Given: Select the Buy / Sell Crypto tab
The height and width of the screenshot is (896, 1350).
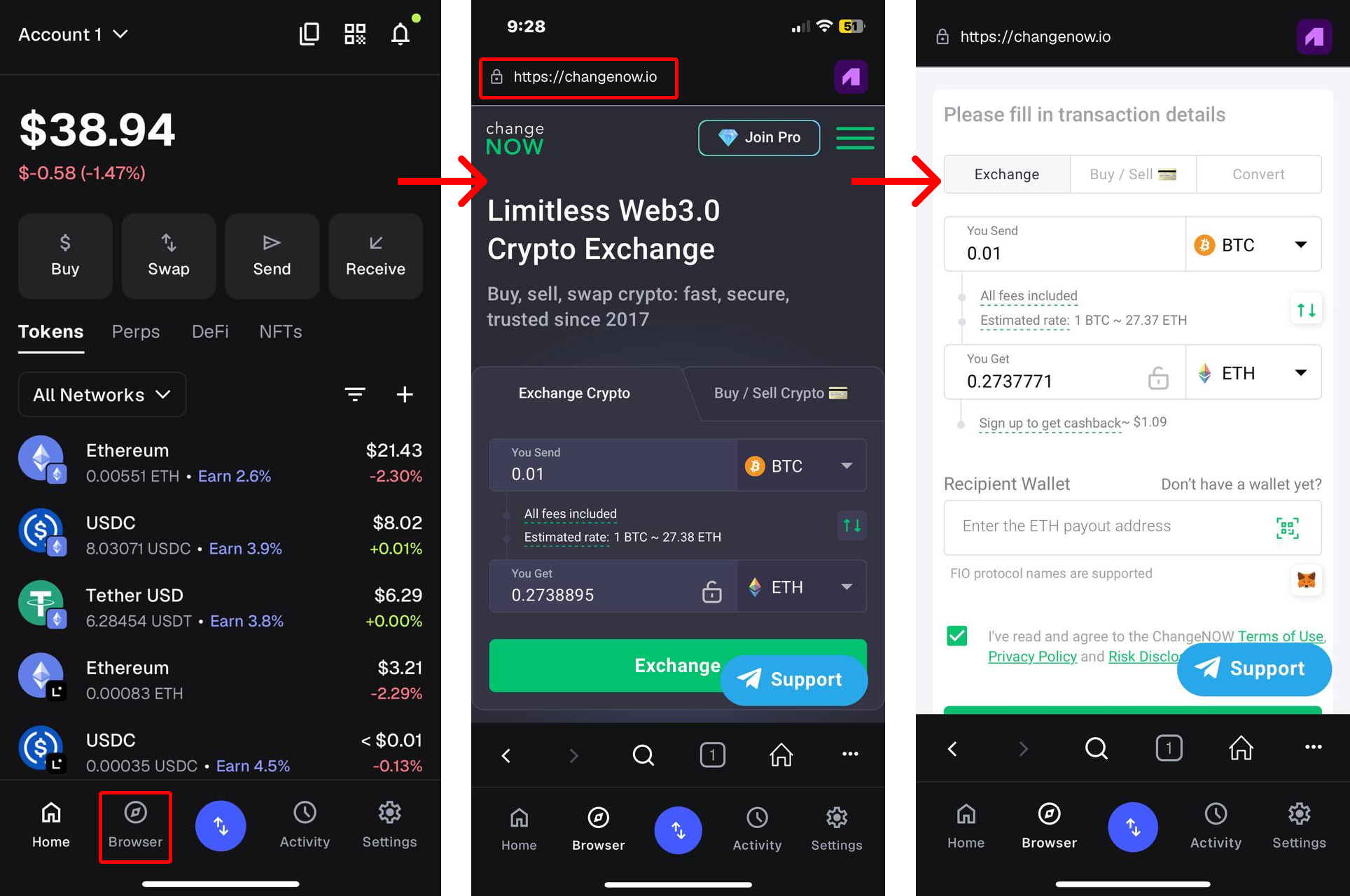Looking at the screenshot, I should [x=780, y=393].
